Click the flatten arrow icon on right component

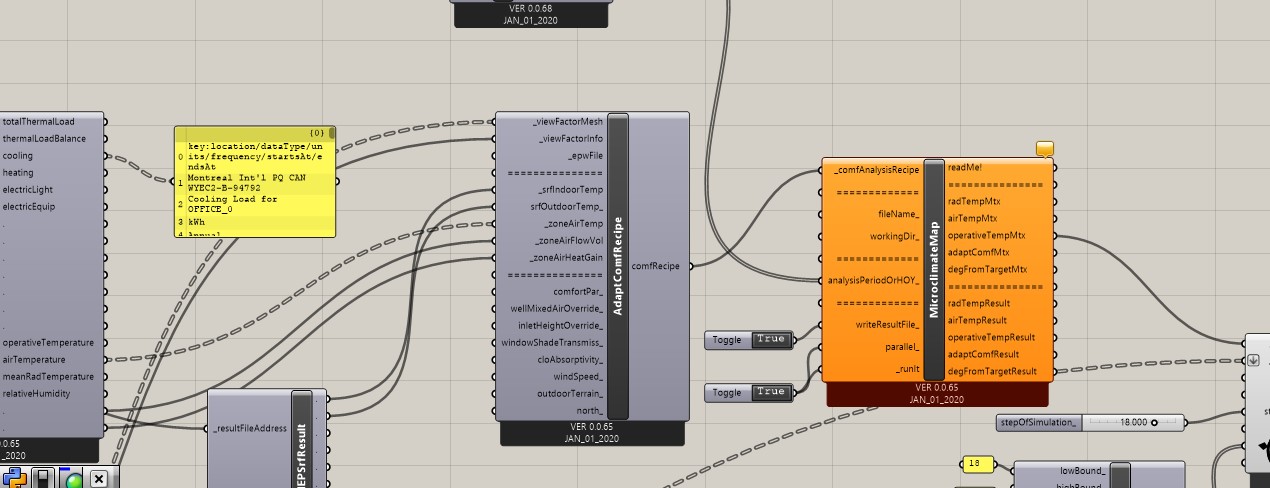click(x=1253, y=360)
